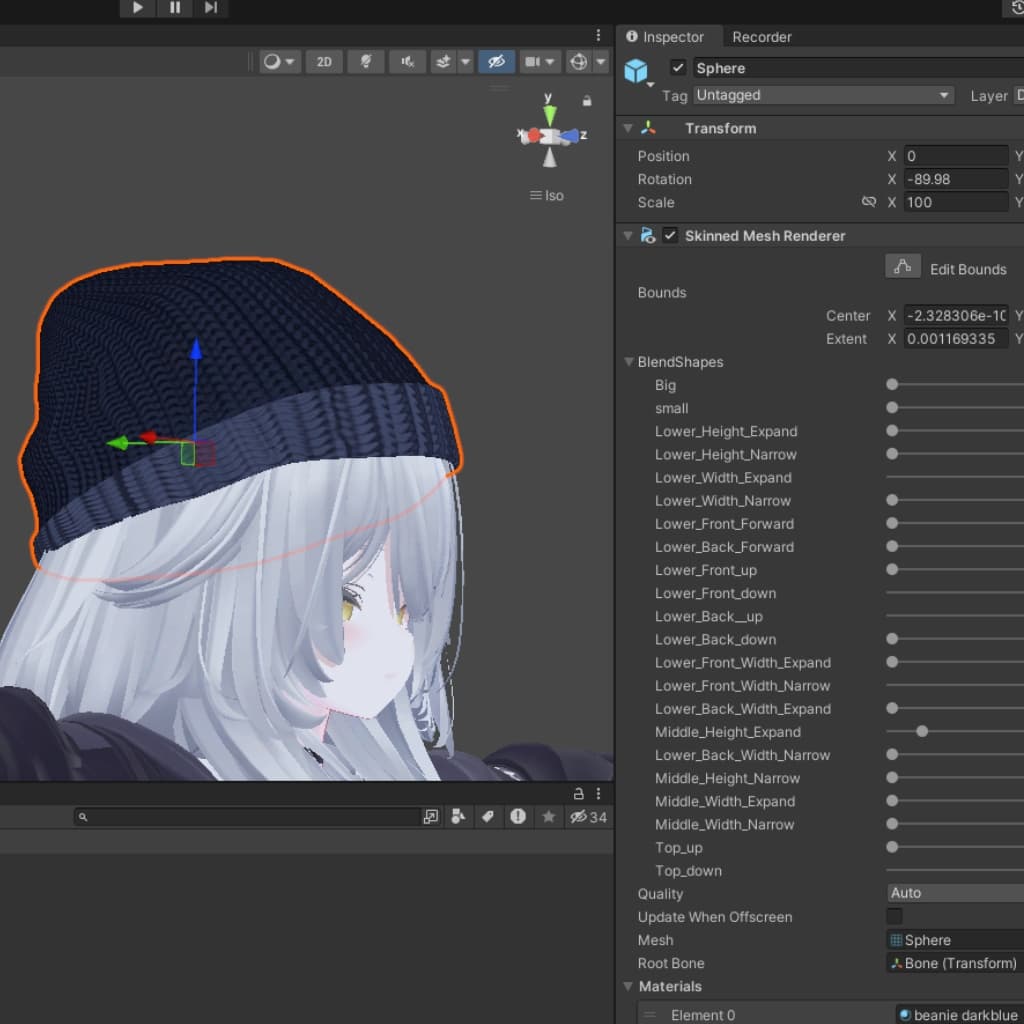Advance one frame with the step button
This screenshot has width=1024, height=1024.
tap(210, 8)
